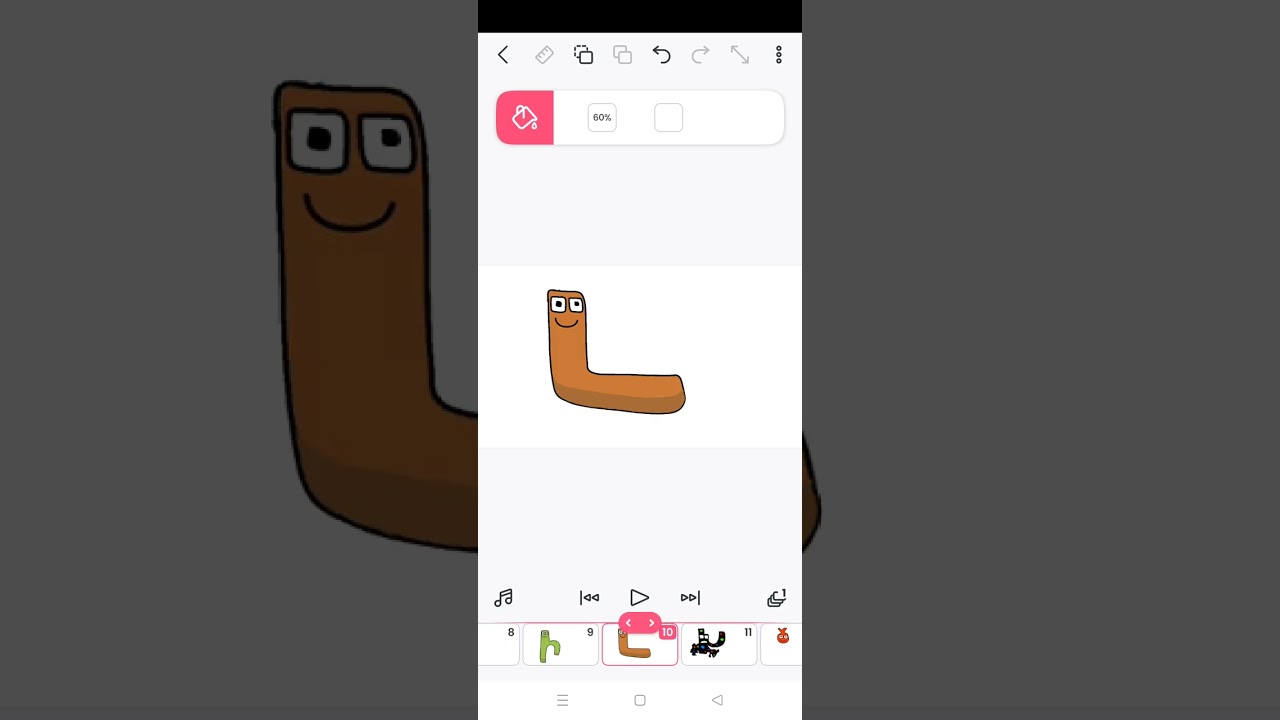Screen dimensions: 1280x720
Task: Tap the copy frame selection icon
Action: pos(583,55)
